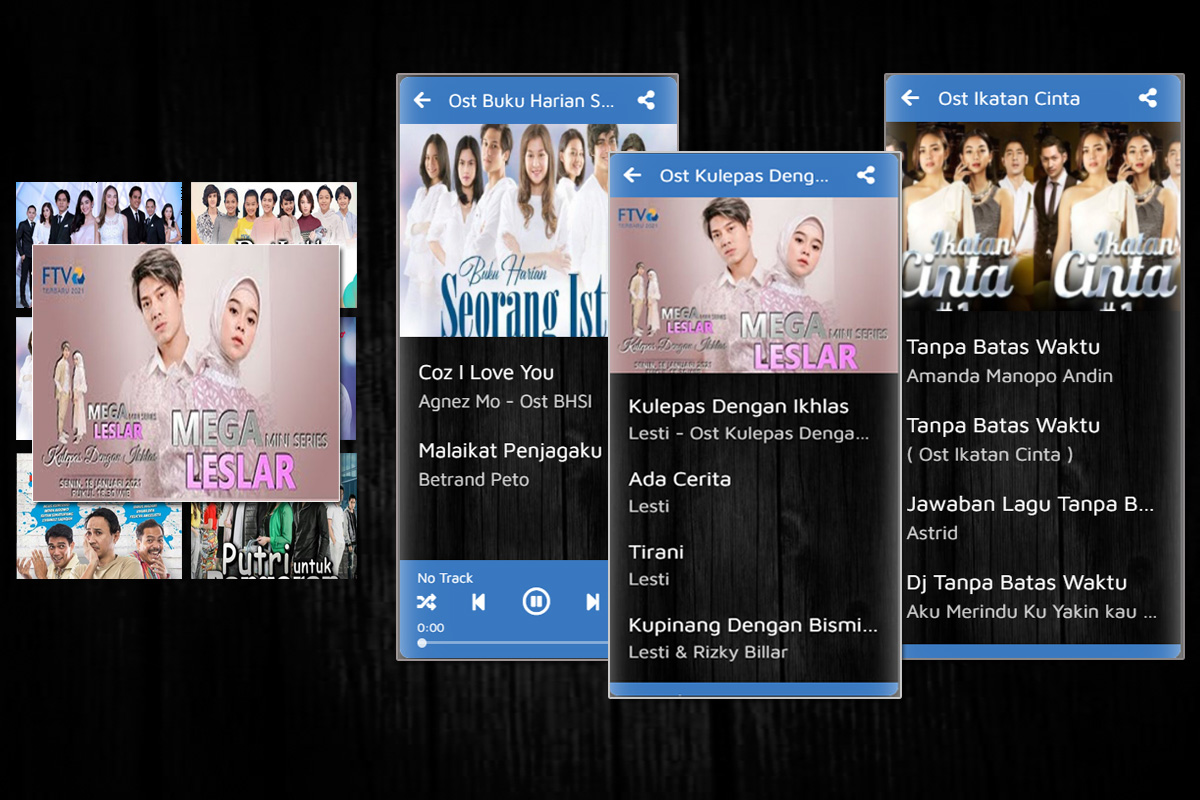The image size is (1200, 800).
Task: Click the No Track label
Action: tap(445, 578)
